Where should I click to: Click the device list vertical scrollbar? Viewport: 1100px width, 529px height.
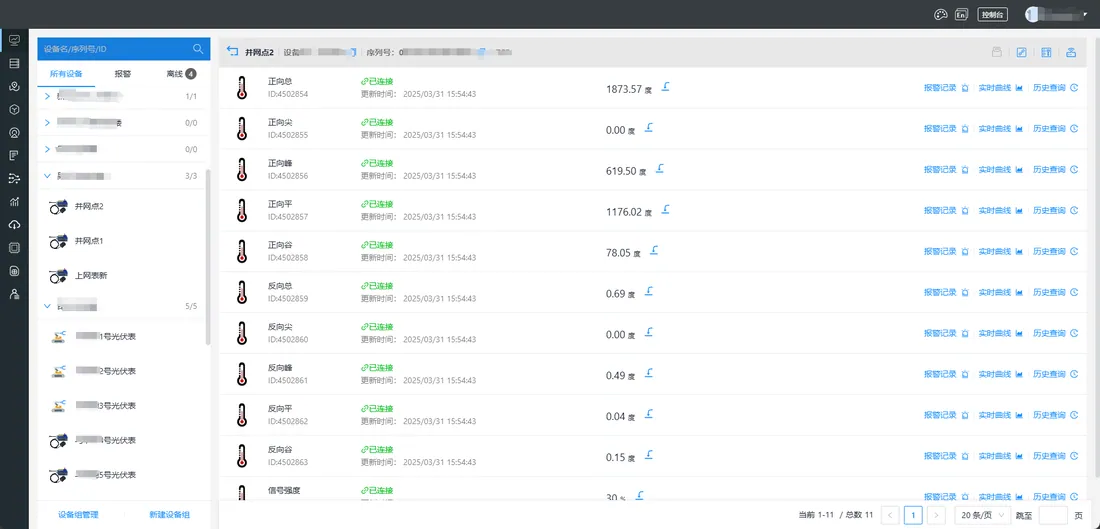pos(208,256)
